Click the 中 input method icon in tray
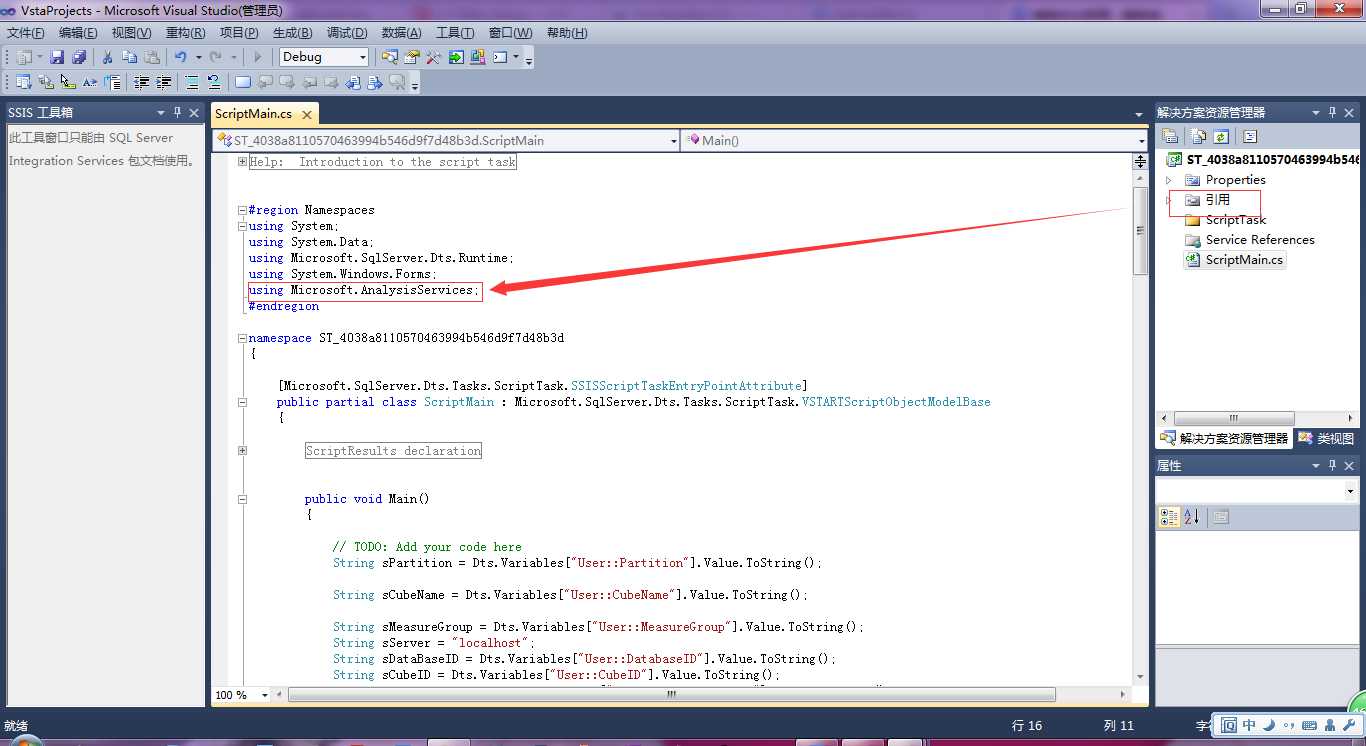The height and width of the screenshot is (746, 1366). (1250, 725)
